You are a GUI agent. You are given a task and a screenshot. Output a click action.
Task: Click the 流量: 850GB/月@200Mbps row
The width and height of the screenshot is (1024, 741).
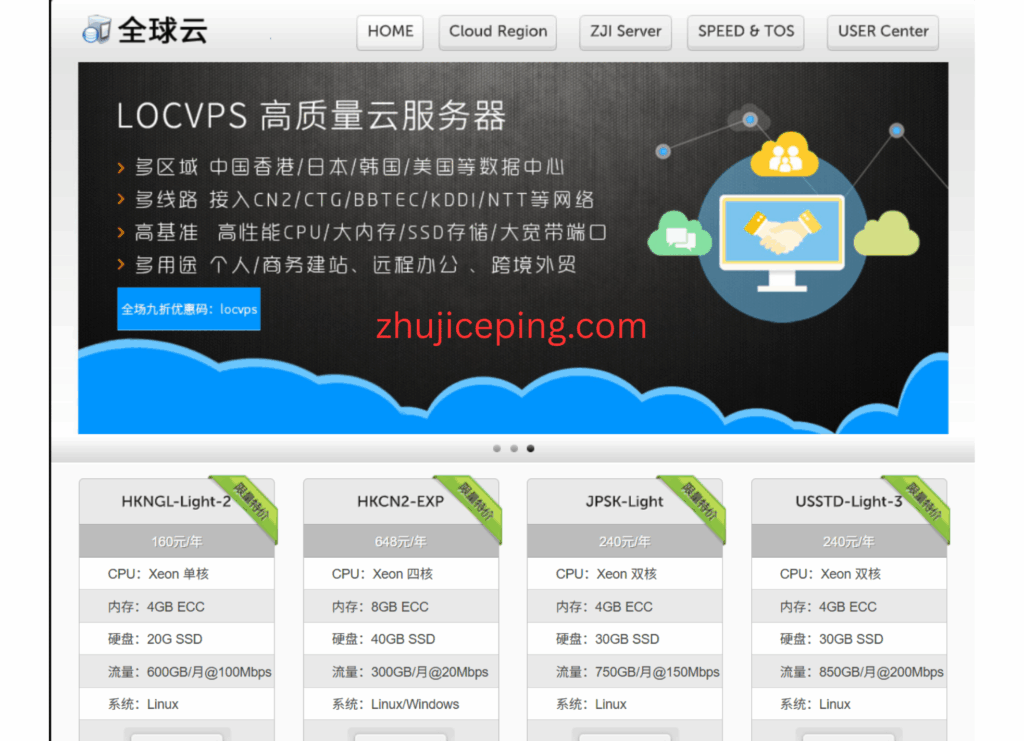tap(849, 672)
